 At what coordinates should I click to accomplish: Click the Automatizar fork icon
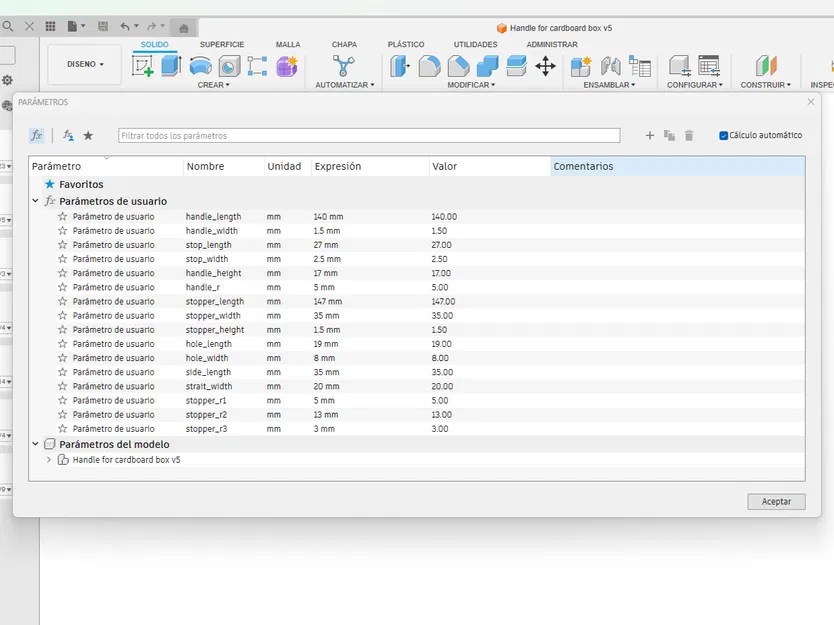pyautogui.click(x=344, y=66)
